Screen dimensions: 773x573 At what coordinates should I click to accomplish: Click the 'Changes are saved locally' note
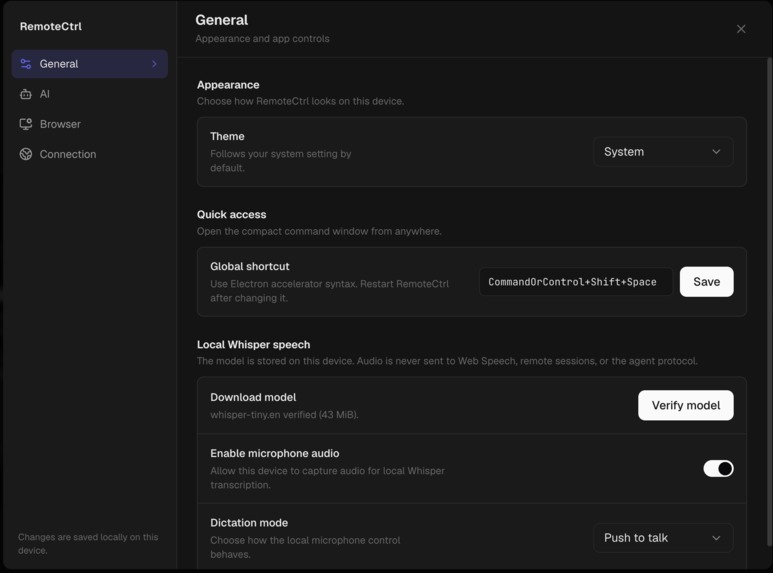point(88,544)
